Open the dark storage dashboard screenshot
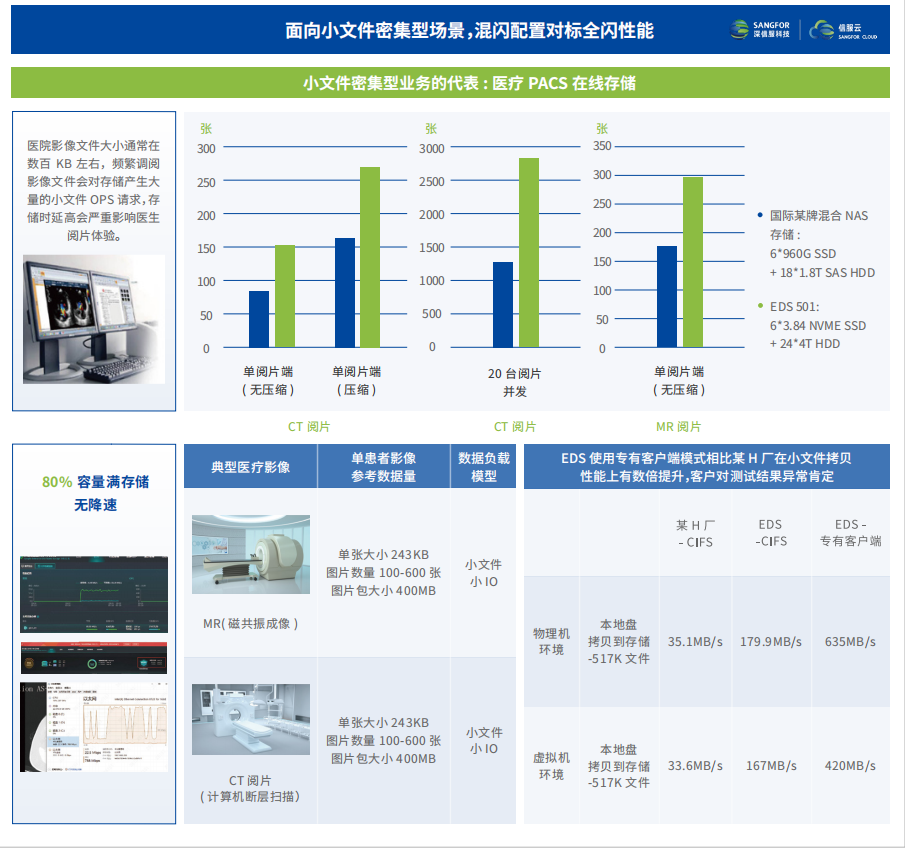 click(x=94, y=595)
